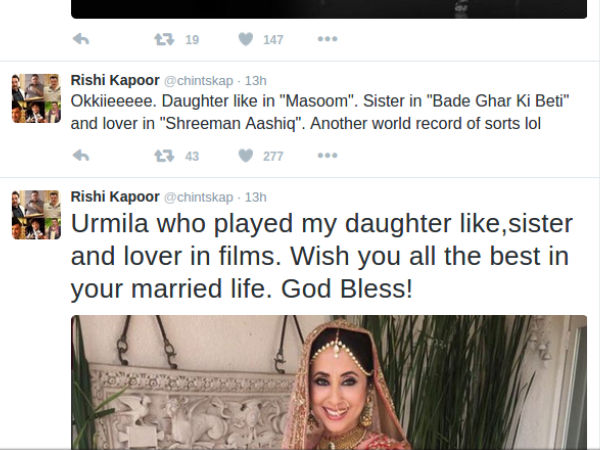This screenshot has width=600, height=450.
Task: Open the 13h timestamp on the Urmila tweet
Action: tap(256, 196)
